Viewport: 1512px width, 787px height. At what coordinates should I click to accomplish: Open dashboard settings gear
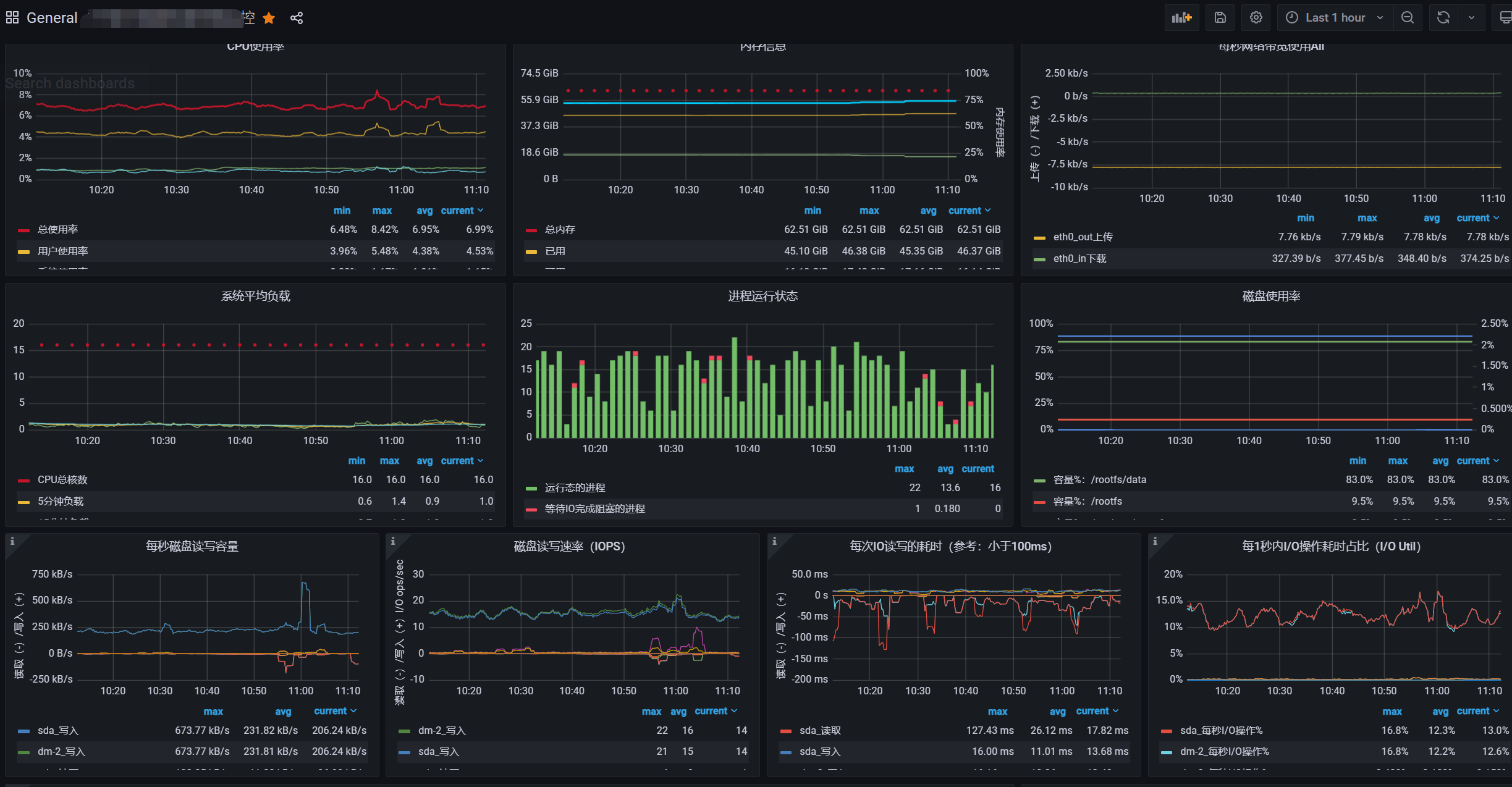pyautogui.click(x=1256, y=17)
